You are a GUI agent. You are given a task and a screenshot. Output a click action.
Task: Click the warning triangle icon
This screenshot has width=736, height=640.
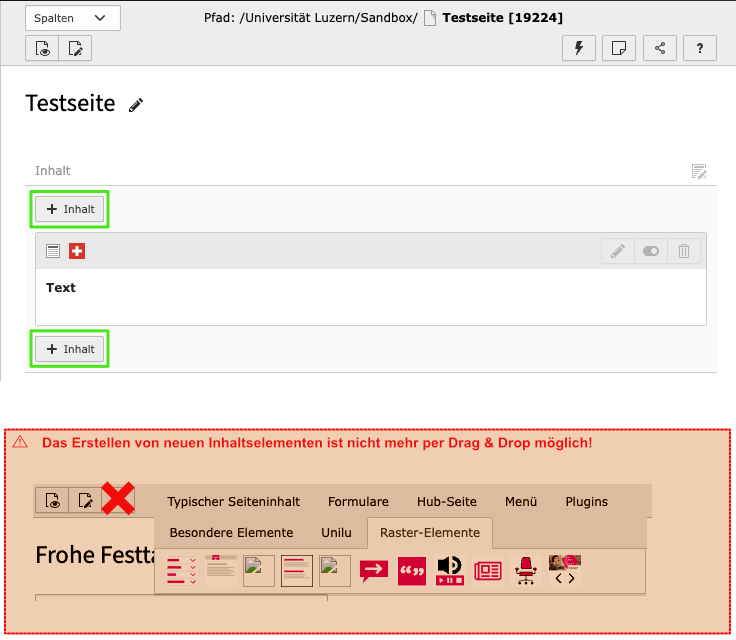click(x=20, y=442)
